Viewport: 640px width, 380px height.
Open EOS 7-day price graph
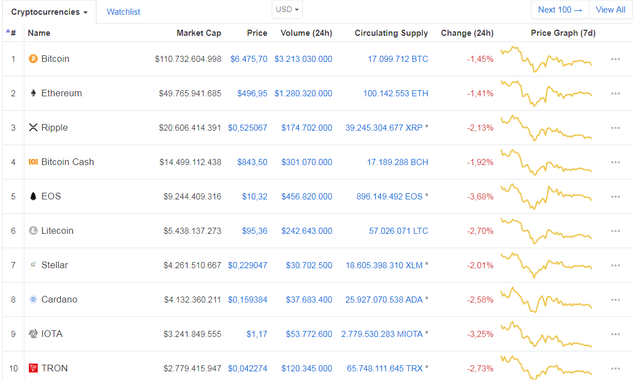(546, 196)
